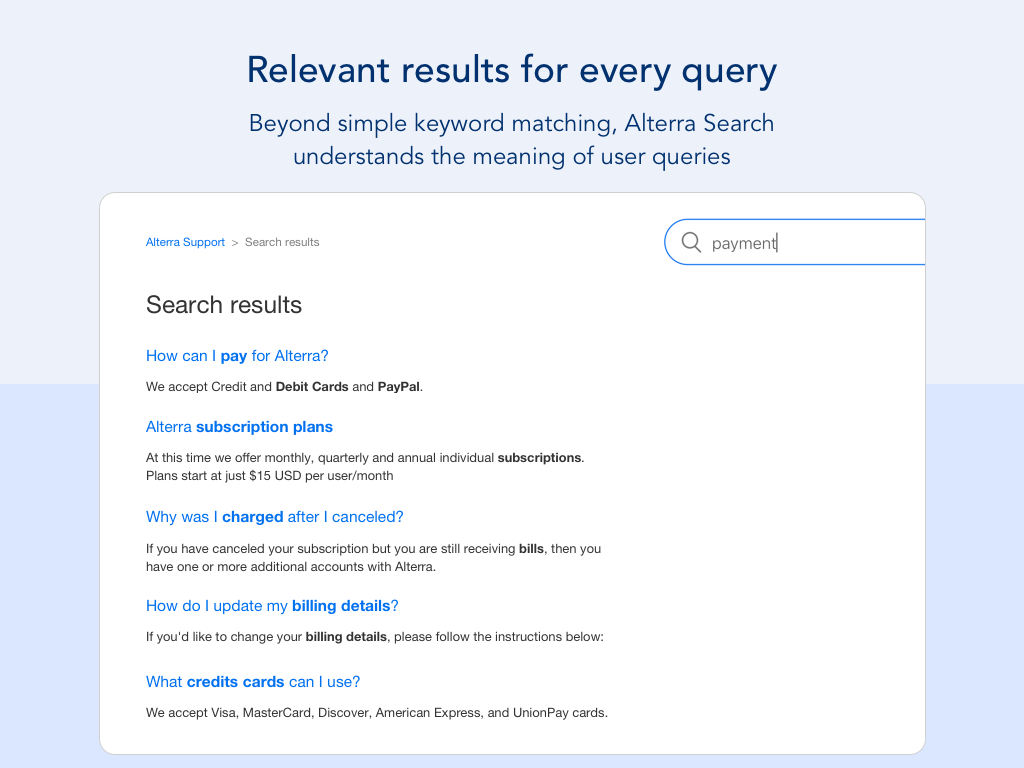The width and height of the screenshot is (1024, 768).
Task: Open "What credits cards can I use?" result
Action: [253, 681]
